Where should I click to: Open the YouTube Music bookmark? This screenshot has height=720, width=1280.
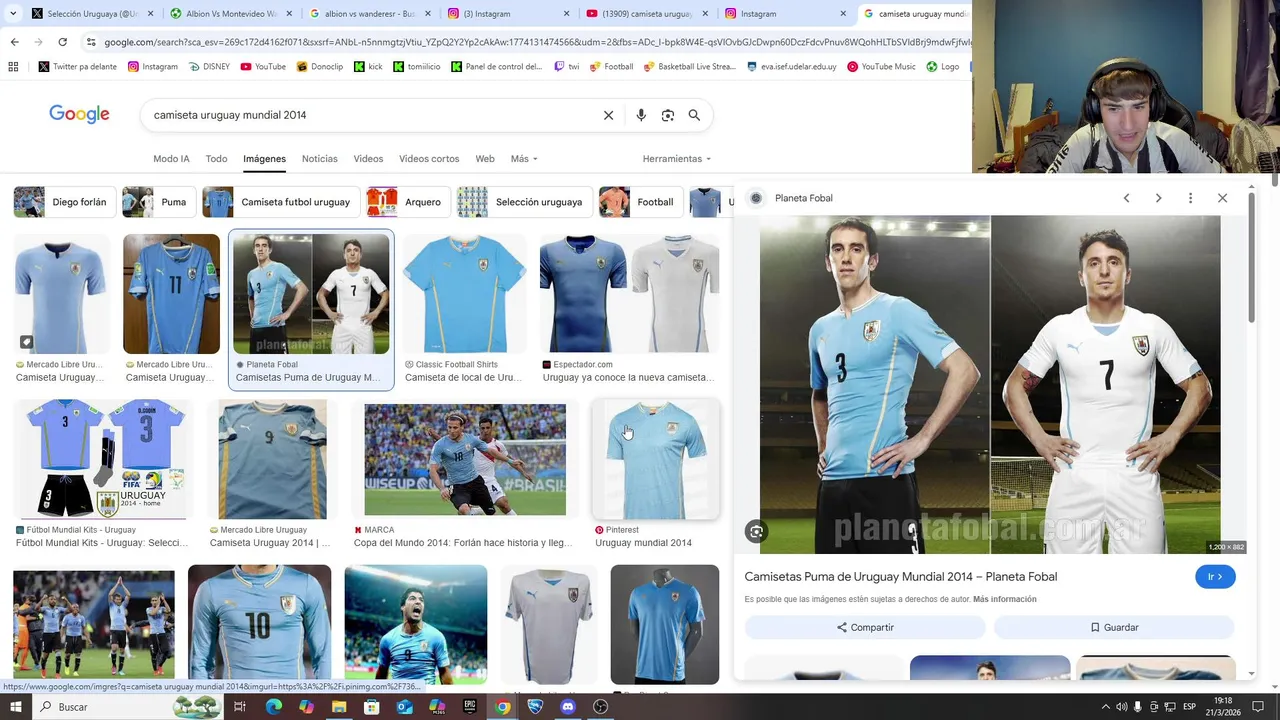881,67
